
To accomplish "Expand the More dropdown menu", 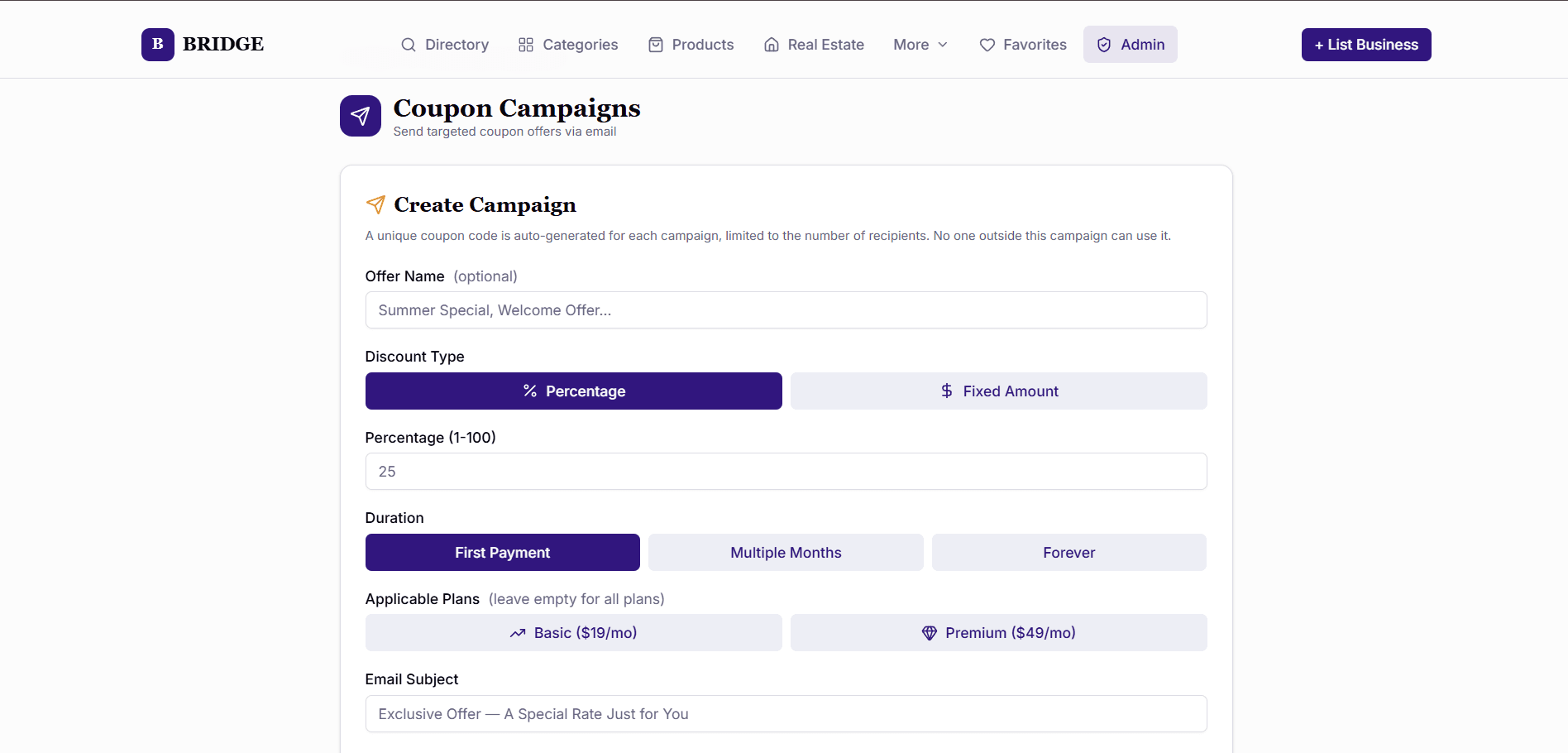I will coord(920,45).
